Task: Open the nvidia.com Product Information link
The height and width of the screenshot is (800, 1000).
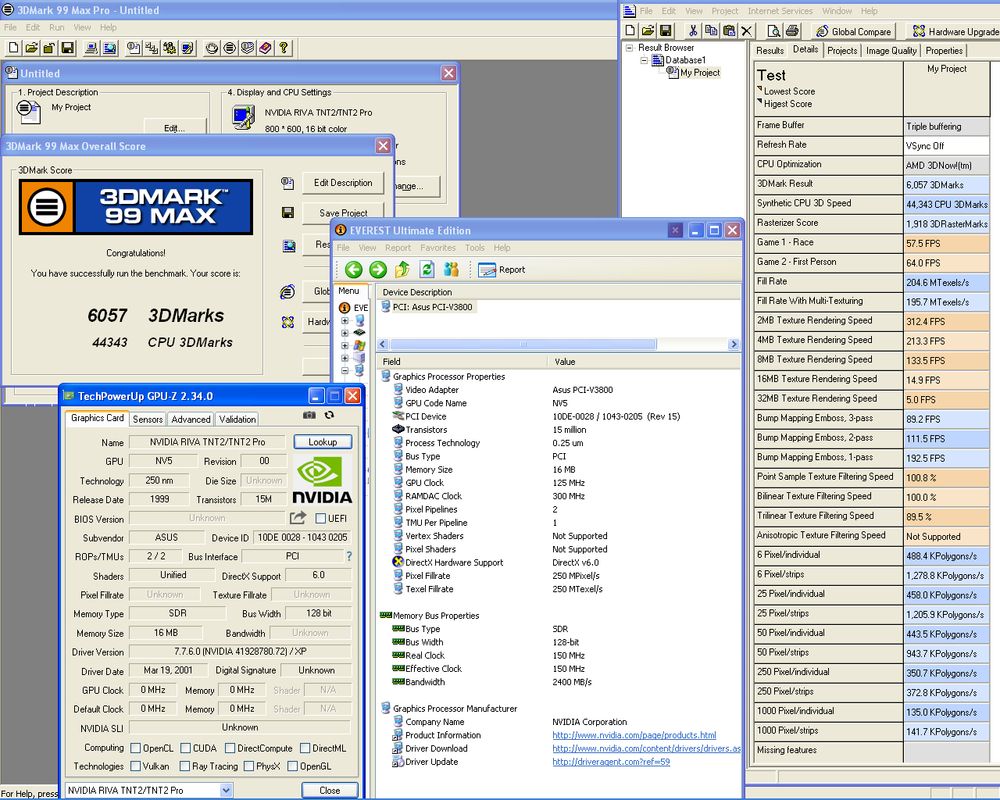Action: (634, 735)
